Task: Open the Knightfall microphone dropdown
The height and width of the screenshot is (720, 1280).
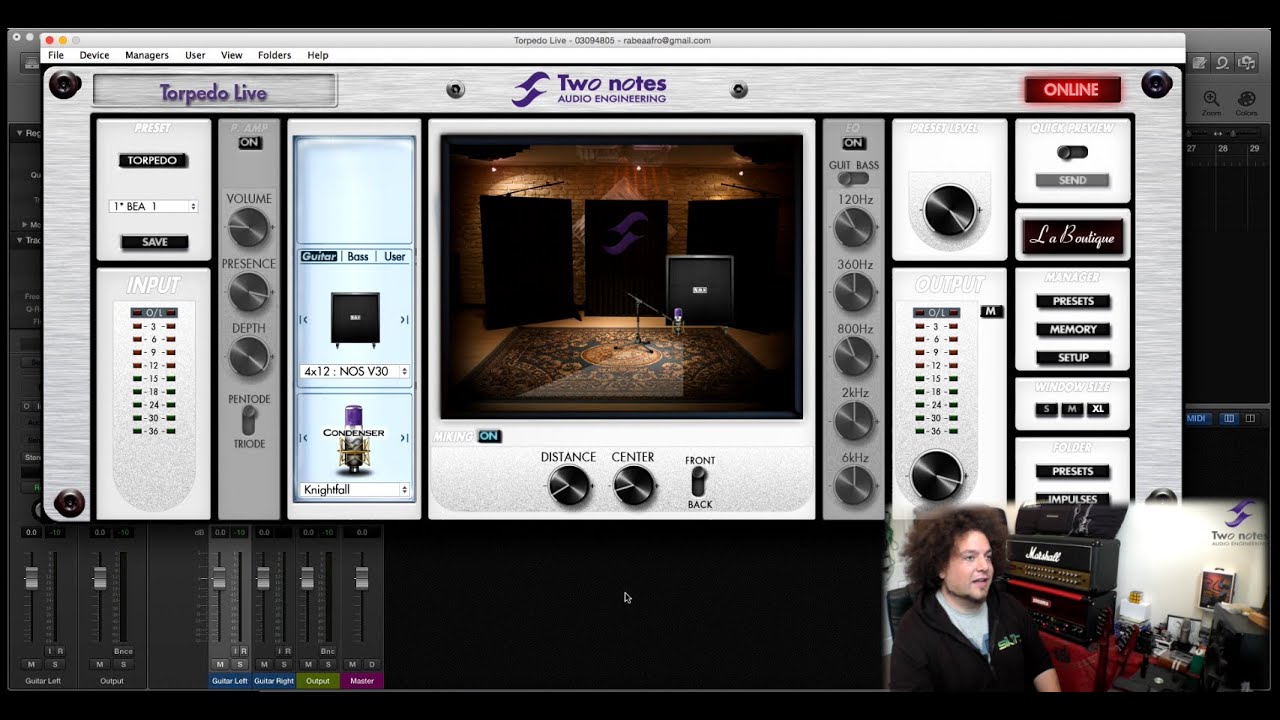Action: click(355, 490)
